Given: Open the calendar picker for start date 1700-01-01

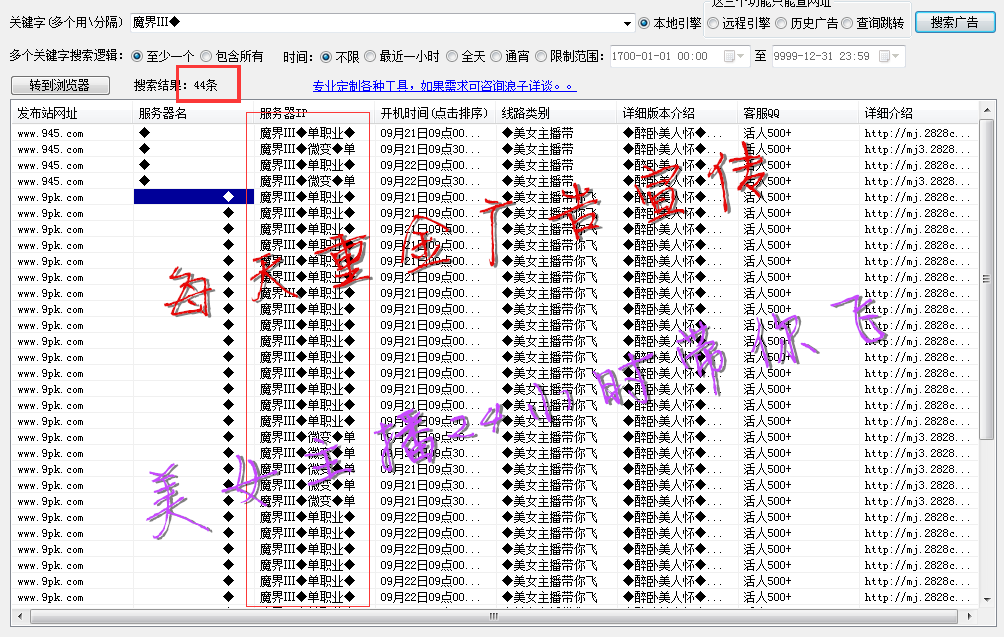Looking at the screenshot, I should point(734,56).
